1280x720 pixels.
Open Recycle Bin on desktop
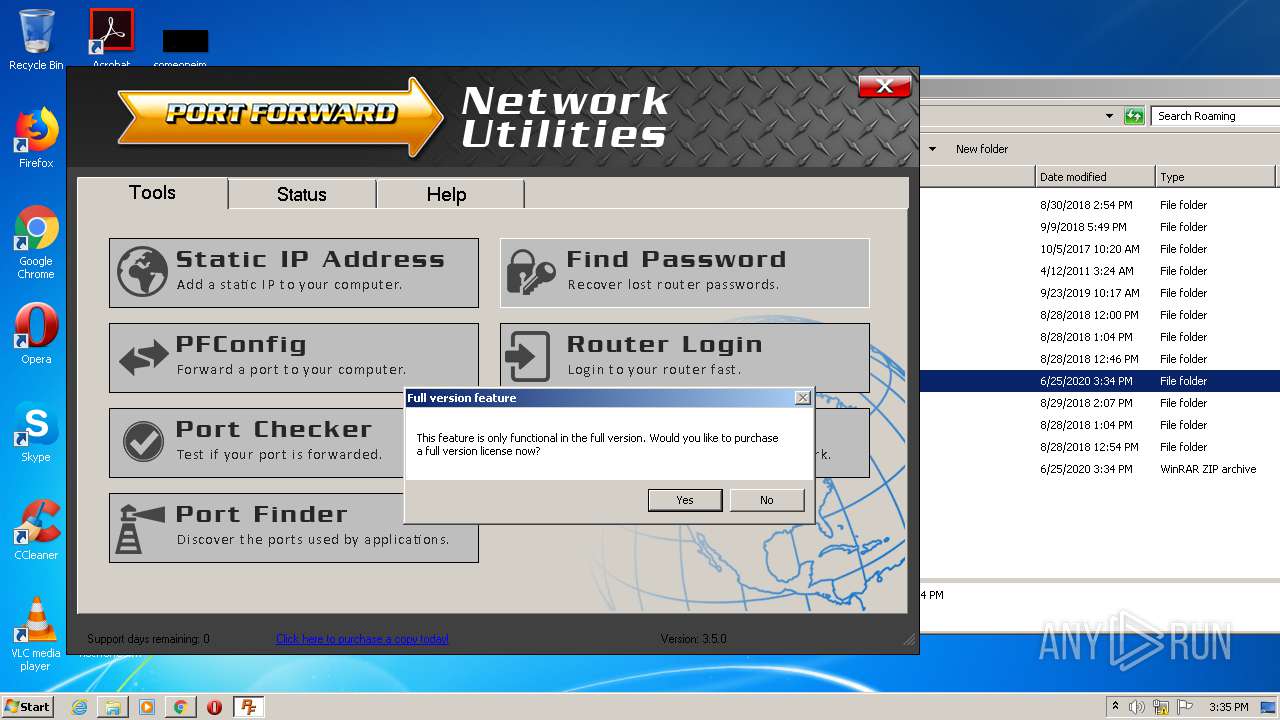pyautogui.click(x=36, y=40)
